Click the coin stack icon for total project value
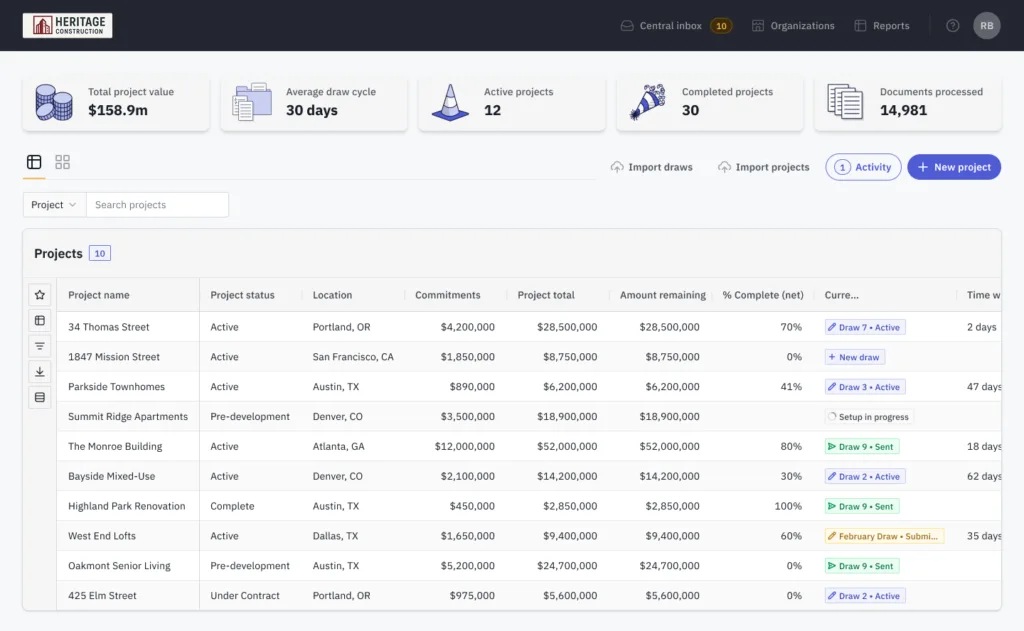Viewport: 1024px width, 631px height. (x=54, y=103)
